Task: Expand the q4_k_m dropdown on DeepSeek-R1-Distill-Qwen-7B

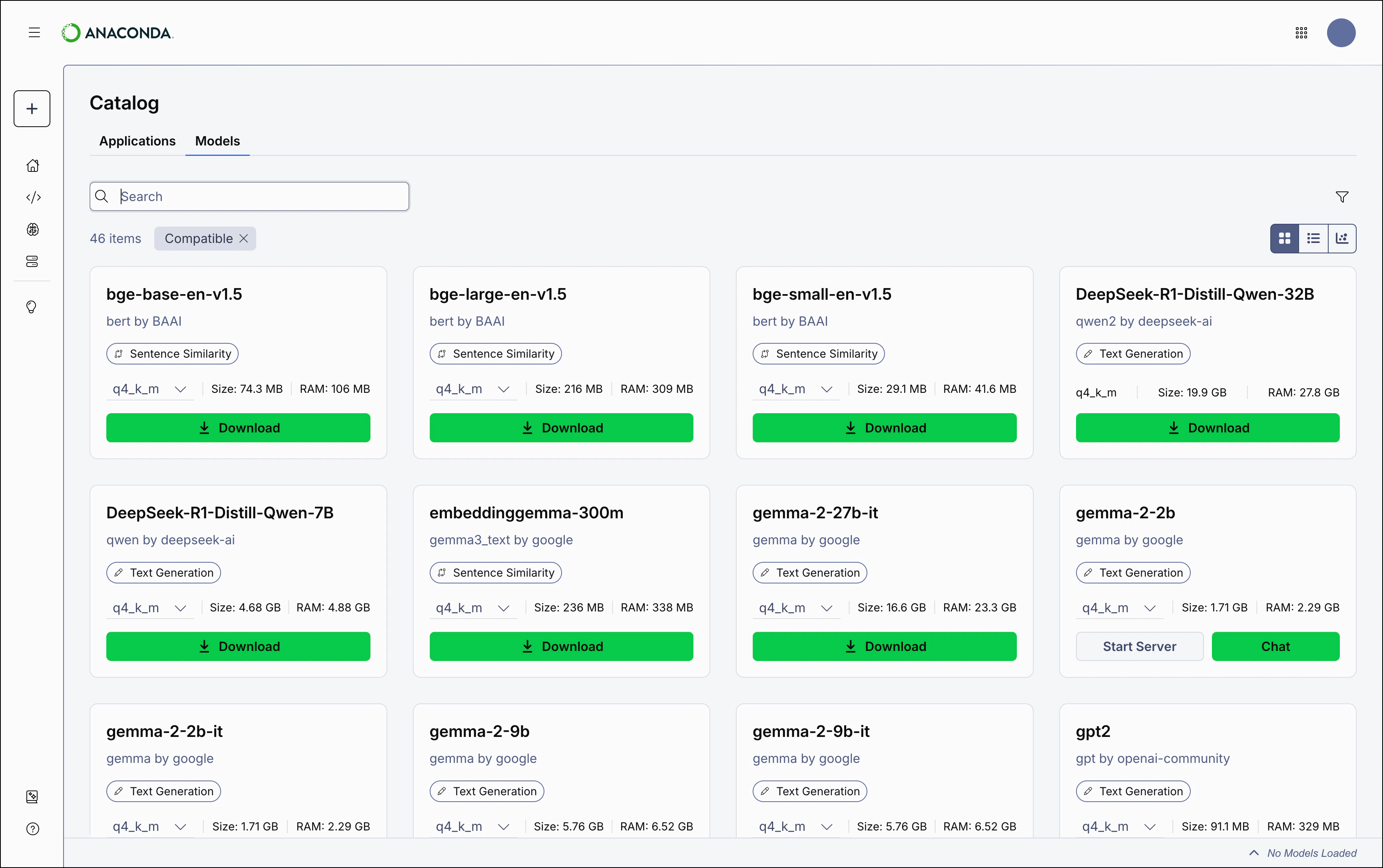Action: tap(149, 607)
